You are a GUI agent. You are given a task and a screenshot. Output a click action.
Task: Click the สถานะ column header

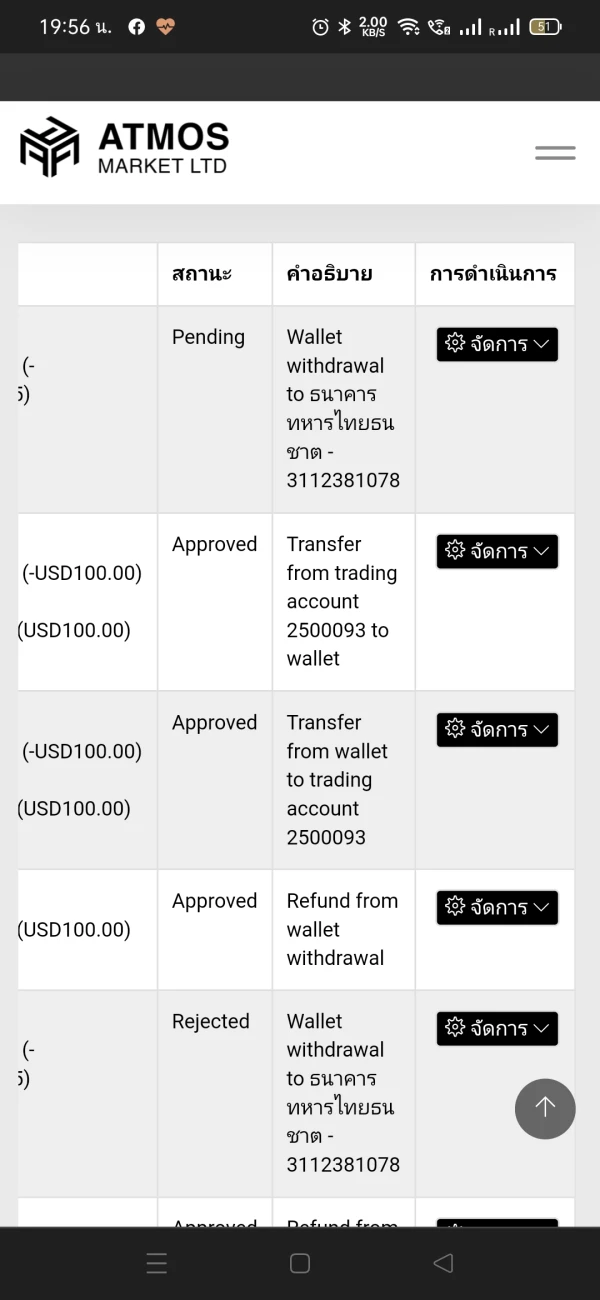coord(202,274)
